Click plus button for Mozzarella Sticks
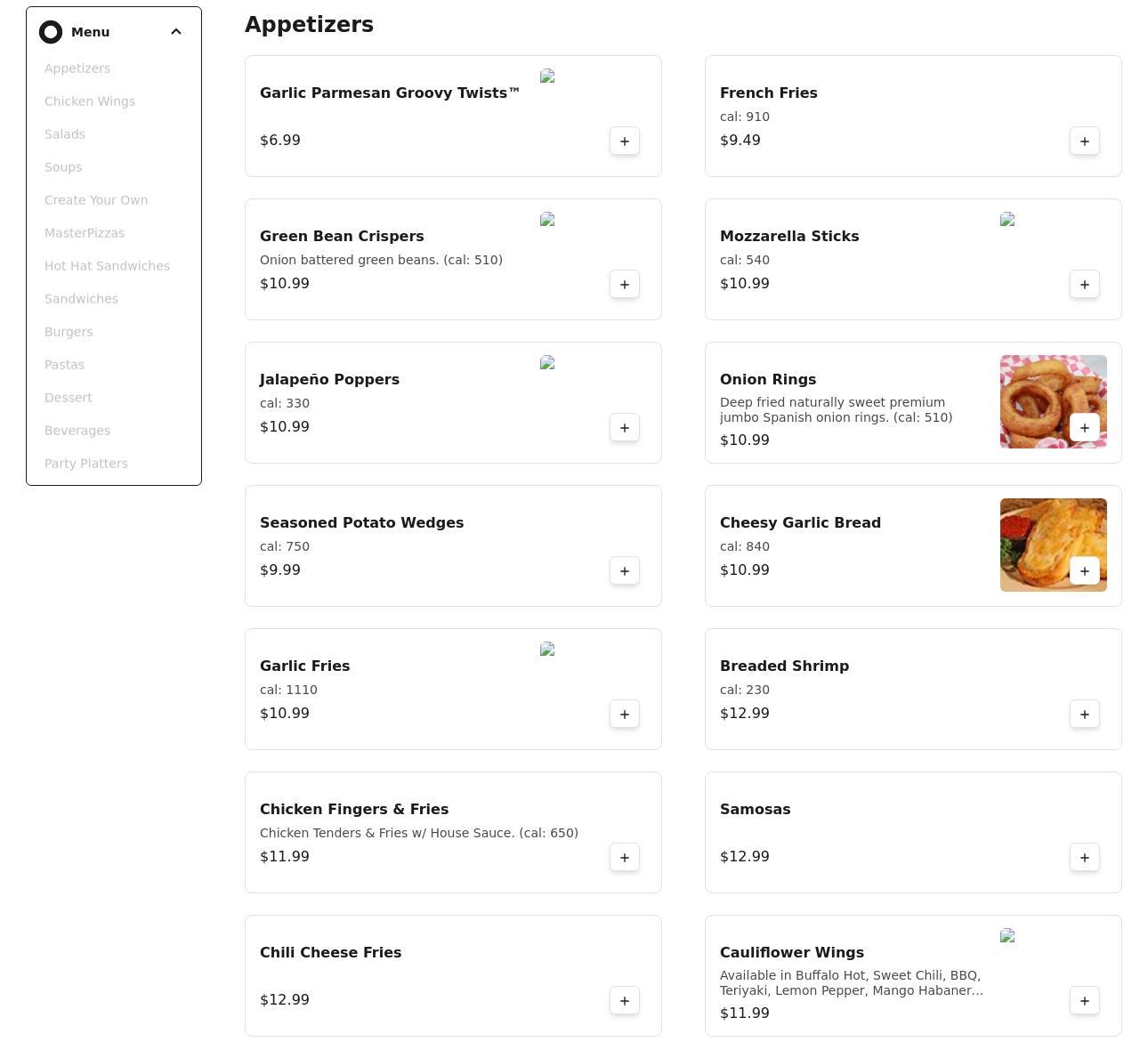 (1085, 284)
